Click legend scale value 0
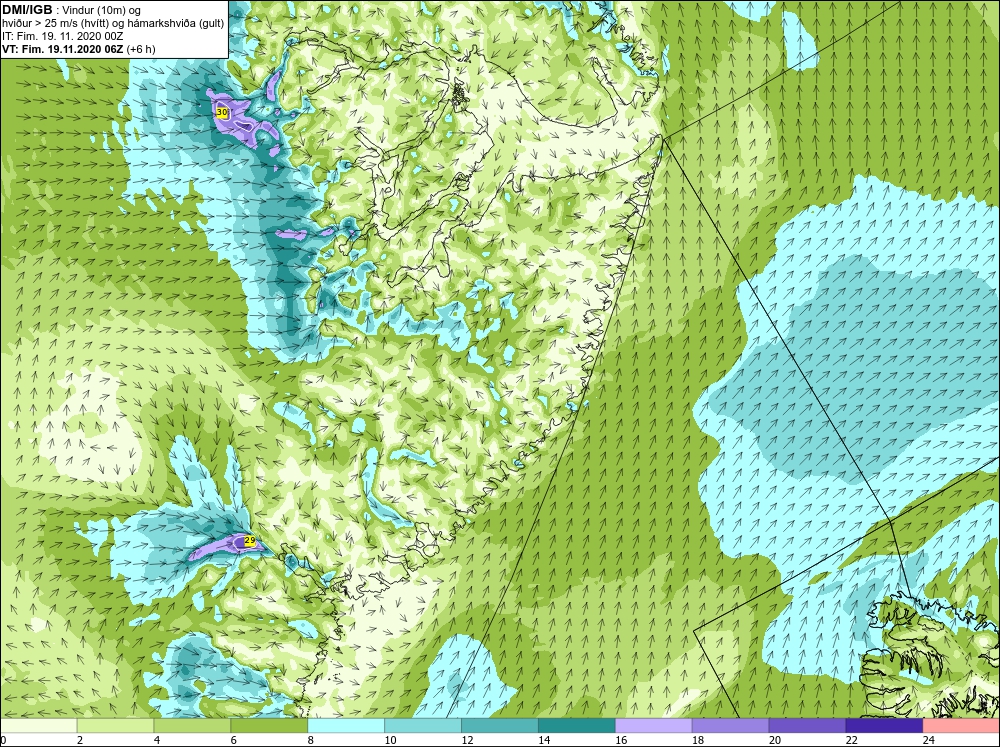The width and height of the screenshot is (1000, 747). coord(3,740)
